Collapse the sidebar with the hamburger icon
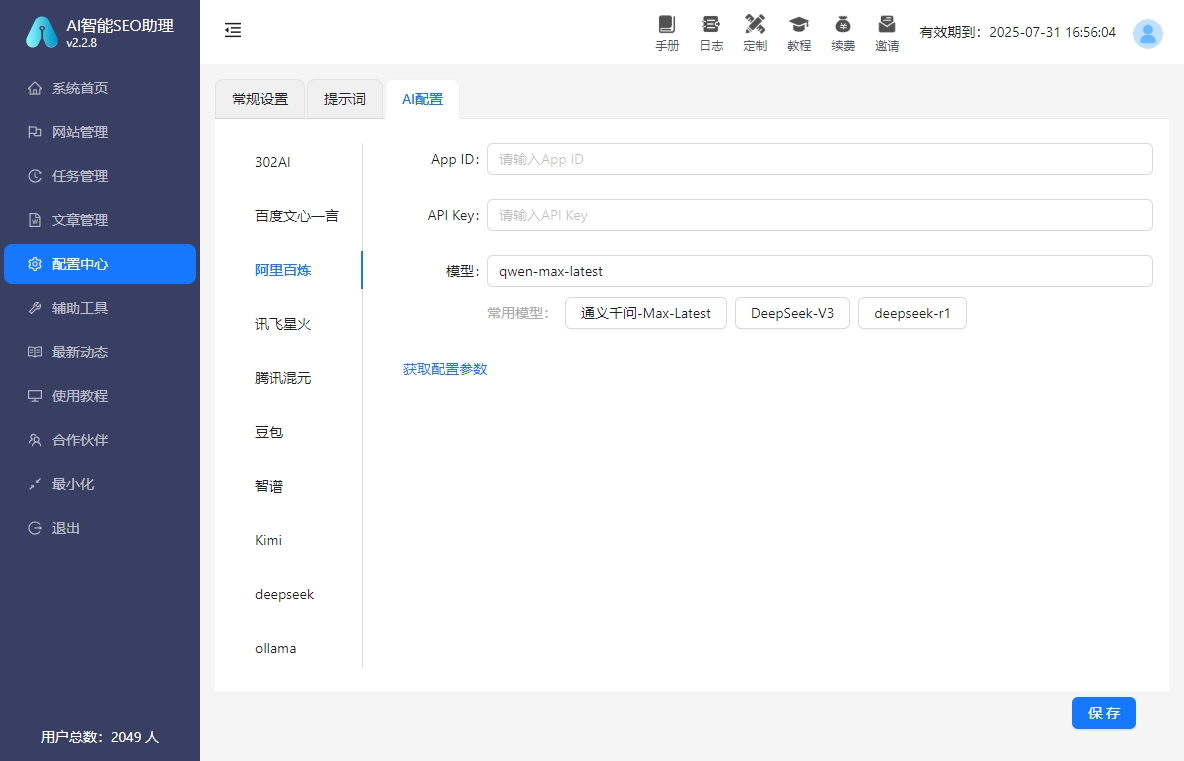The width and height of the screenshot is (1184, 761). pos(233,30)
